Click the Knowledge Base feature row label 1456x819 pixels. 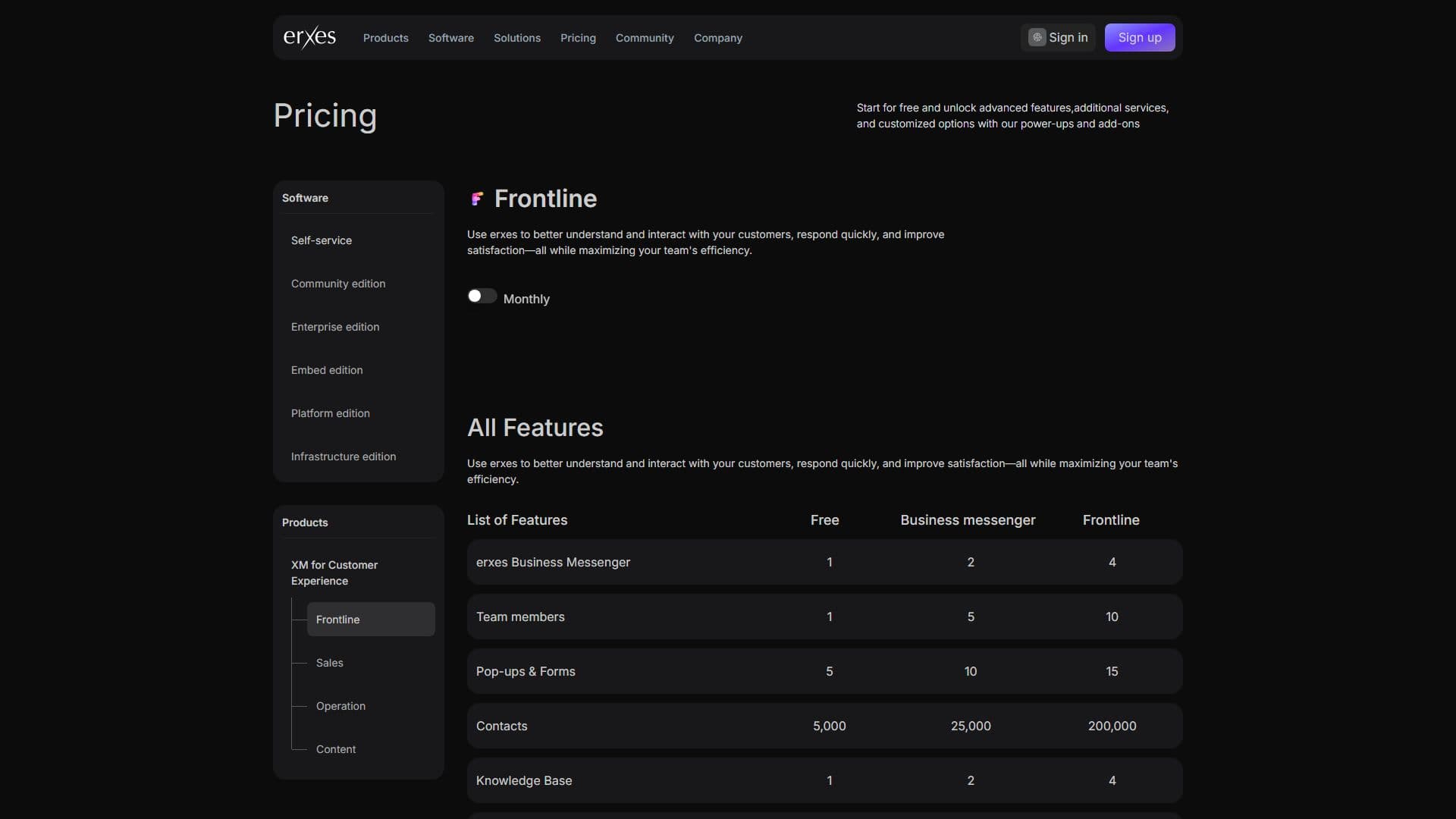(x=524, y=780)
